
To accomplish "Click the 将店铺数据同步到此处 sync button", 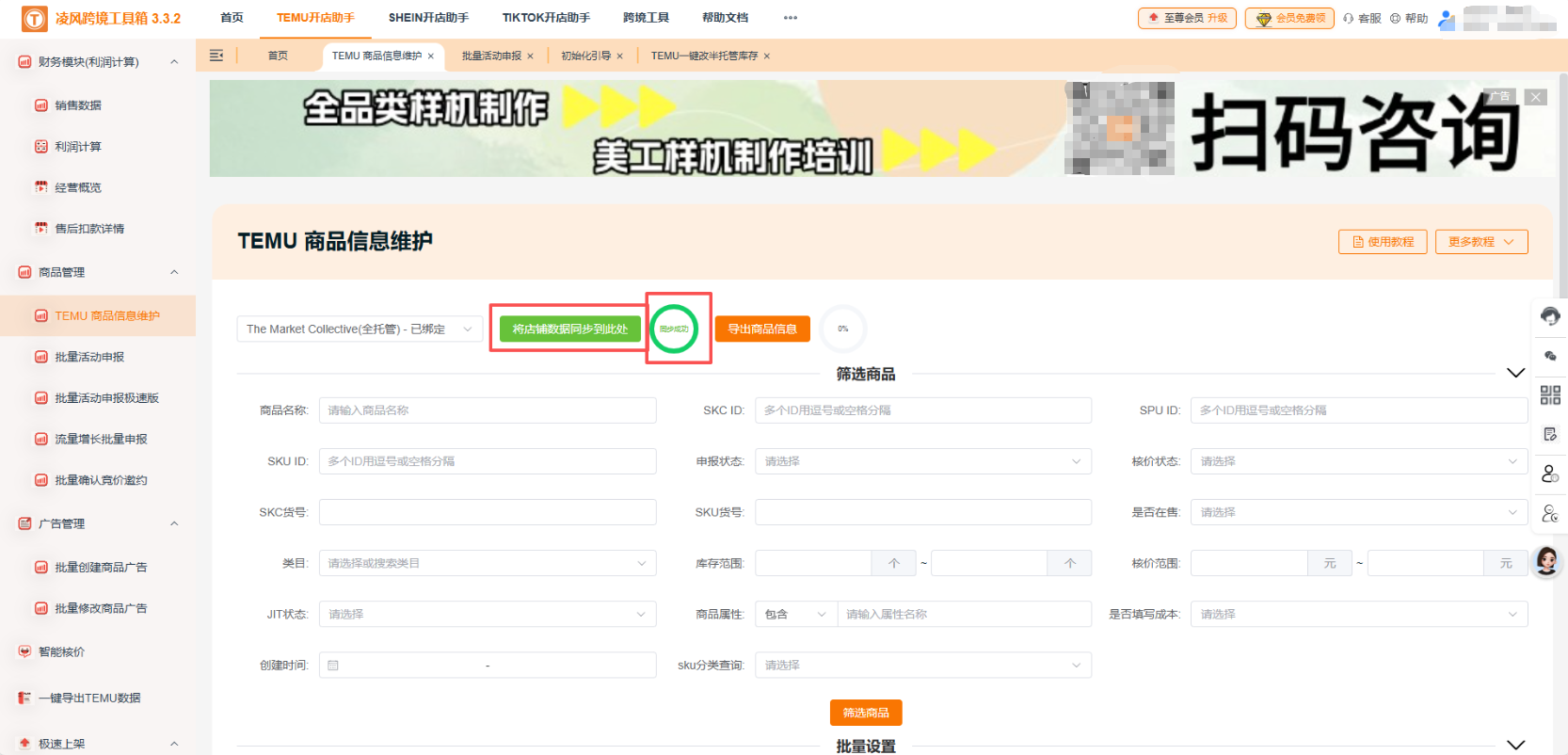I will tap(569, 329).
